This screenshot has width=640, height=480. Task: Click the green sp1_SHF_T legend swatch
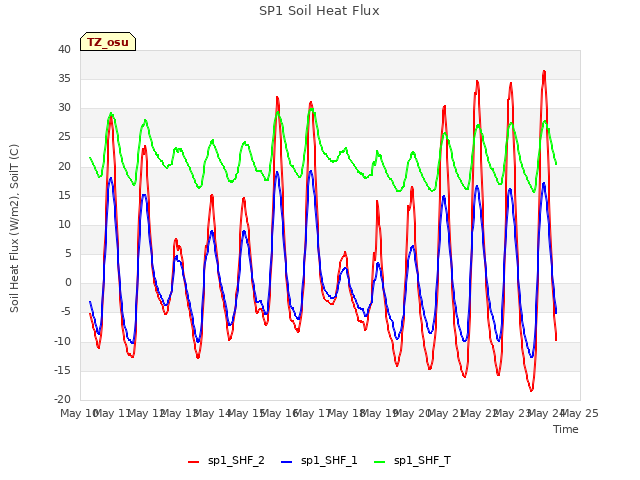pos(380,462)
